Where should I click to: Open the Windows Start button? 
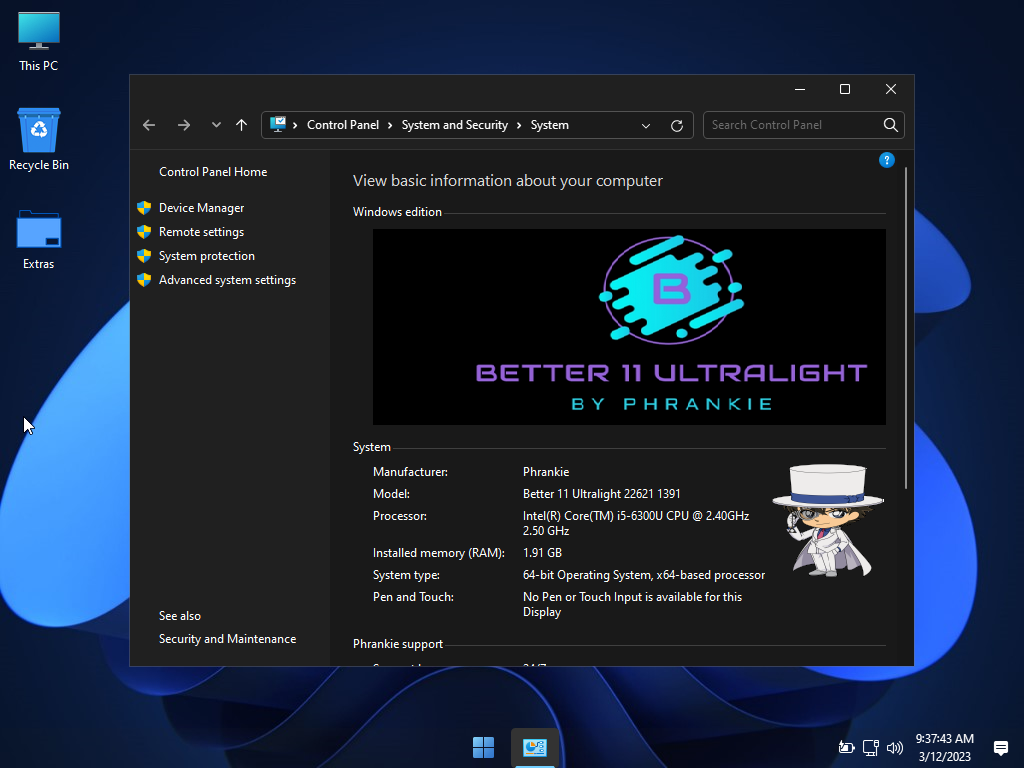[483, 747]
